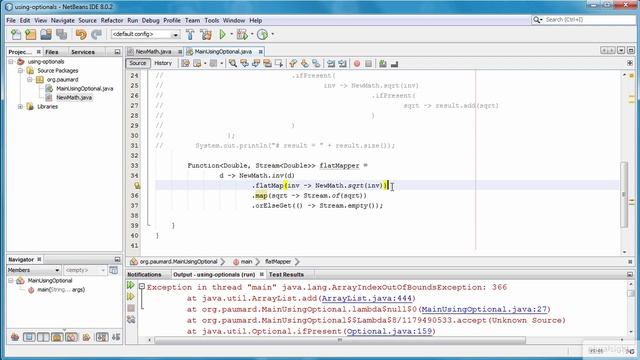The width and height of the screenshot is (640, 360).
Task: Select main(String... args) in Navigator
Action: 61,290
